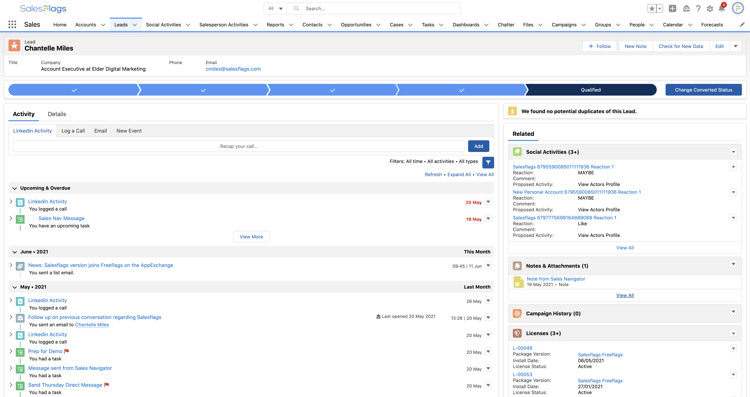The width and height of the screenshot is (750, 397).
Task: Click the task icon for Send Thursday Direct Message
Action: tap(20, 386)
